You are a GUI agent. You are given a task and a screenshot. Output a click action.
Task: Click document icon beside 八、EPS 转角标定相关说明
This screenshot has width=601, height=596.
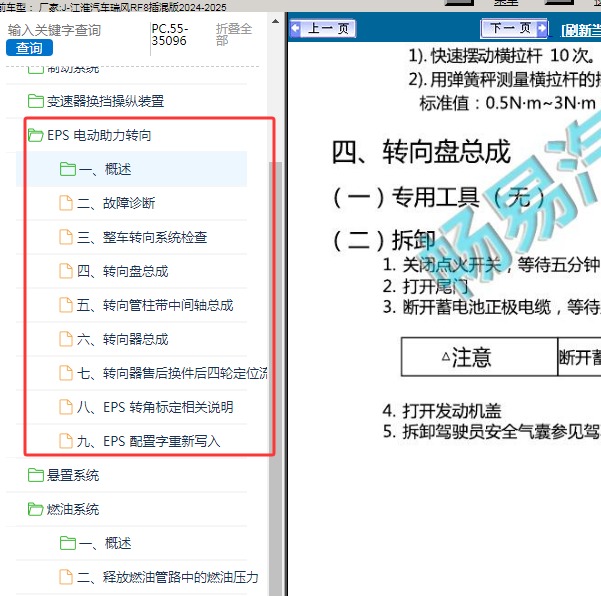(66, 407)
